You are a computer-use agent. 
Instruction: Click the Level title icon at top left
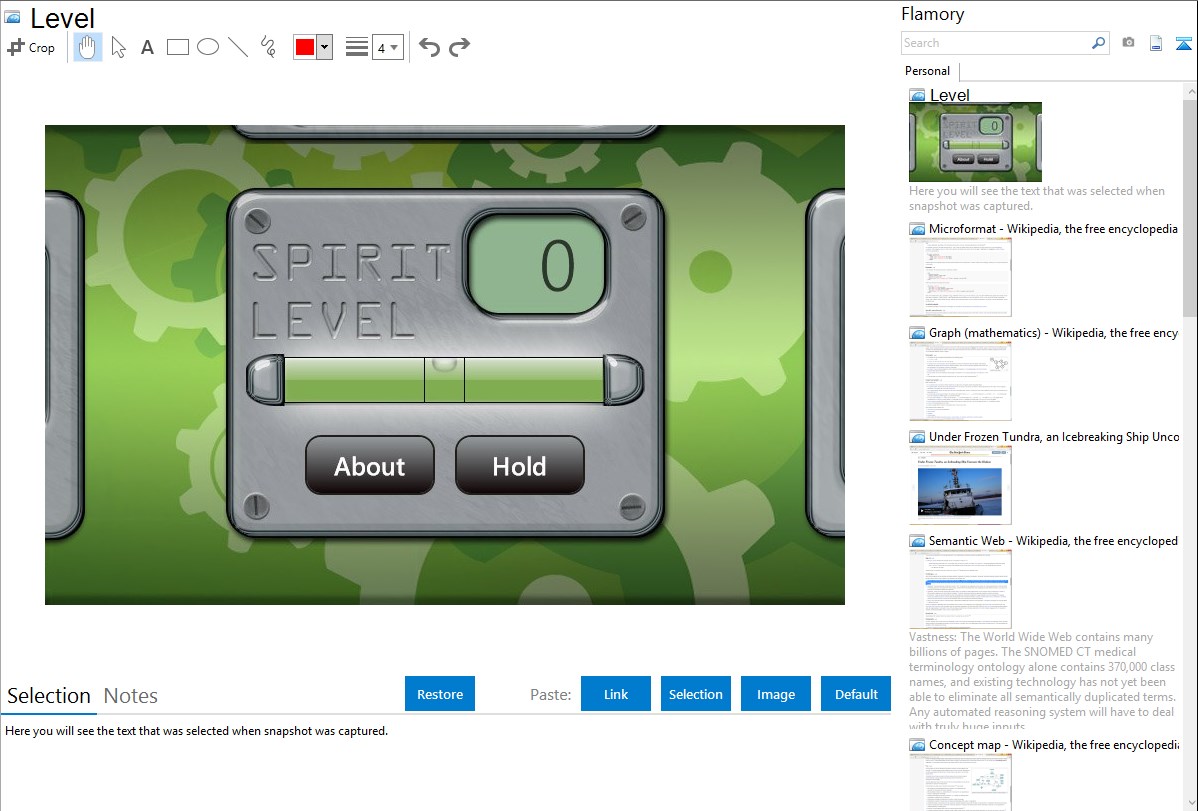point(12,17)
